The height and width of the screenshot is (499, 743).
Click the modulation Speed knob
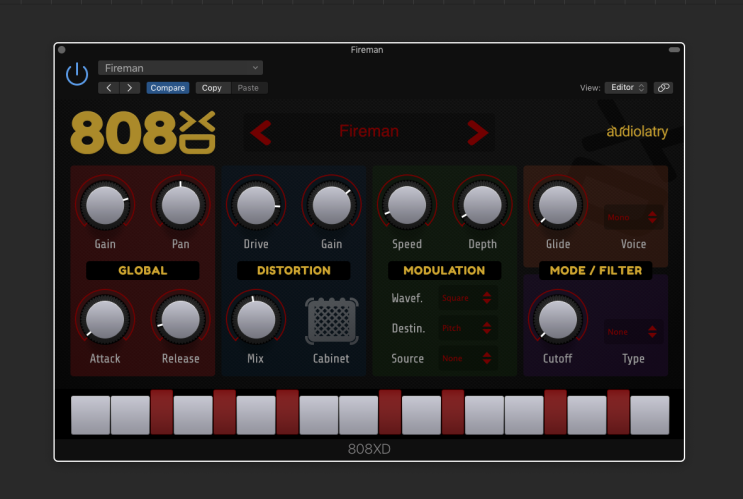click(x=407, y=205)
